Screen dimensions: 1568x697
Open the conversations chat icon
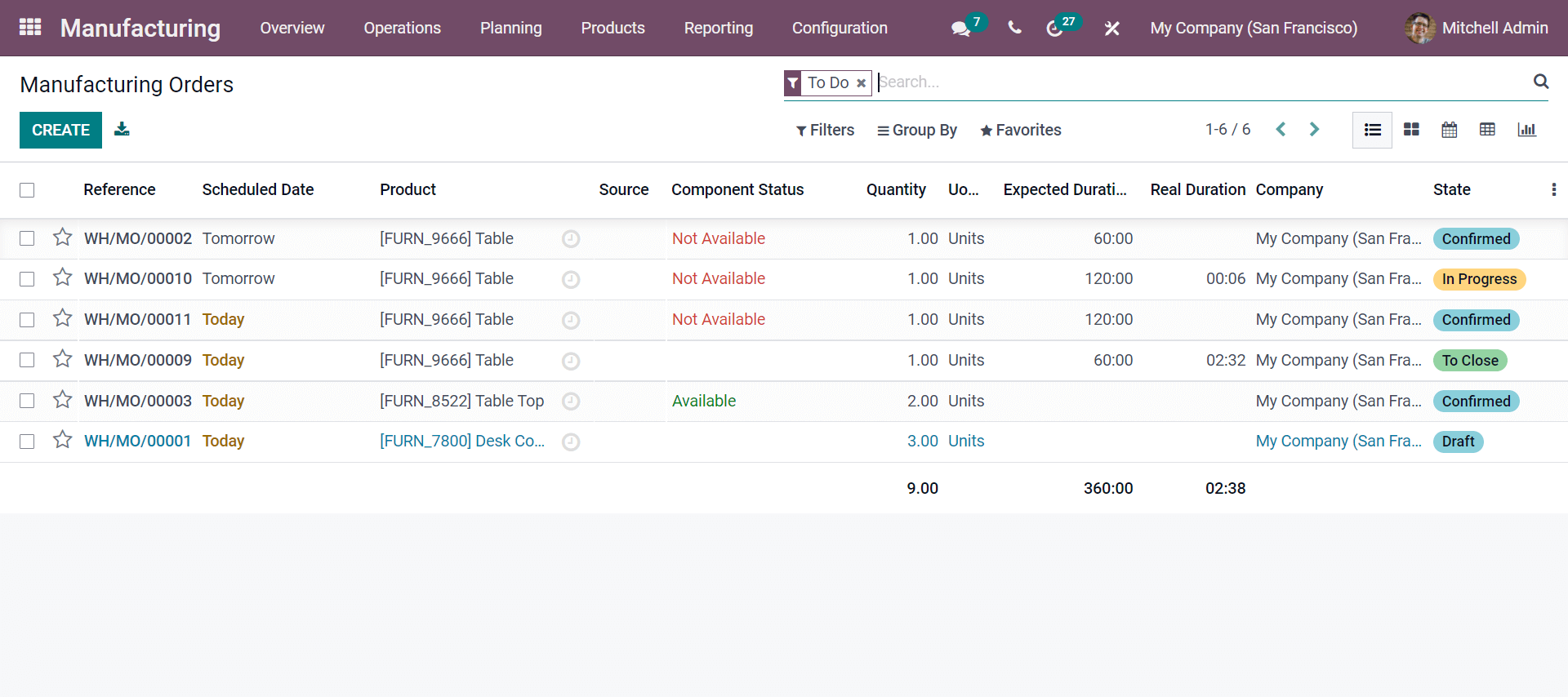[x=960, y=29]
